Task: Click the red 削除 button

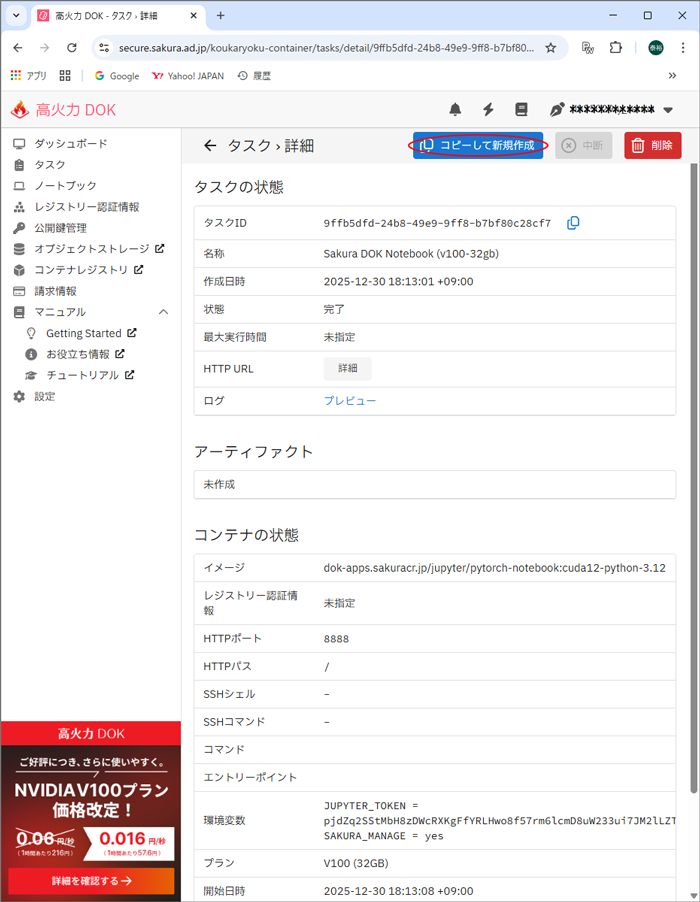Action: click(x=653, y=146)
